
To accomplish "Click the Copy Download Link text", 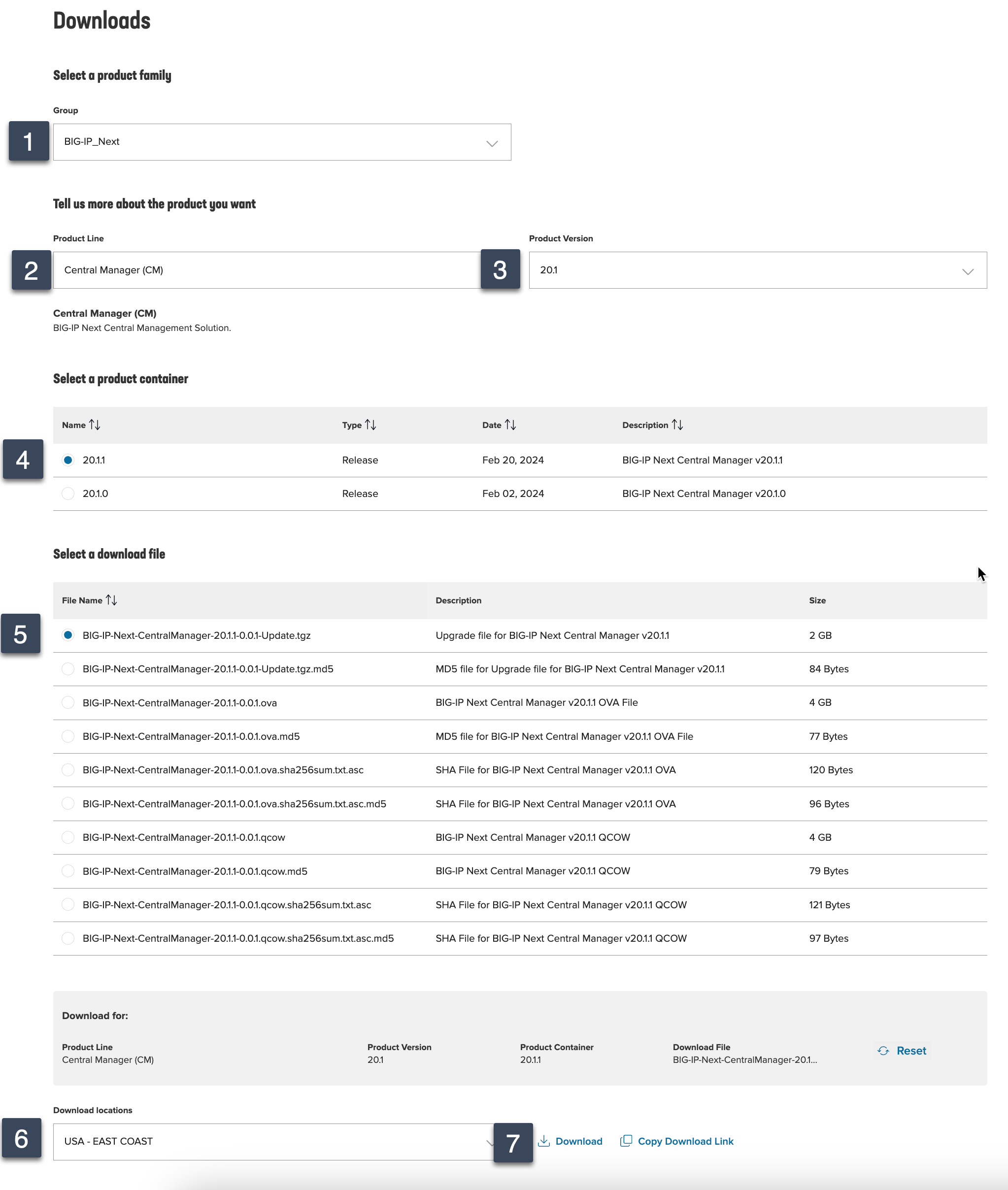I will tap(685, 1141).
